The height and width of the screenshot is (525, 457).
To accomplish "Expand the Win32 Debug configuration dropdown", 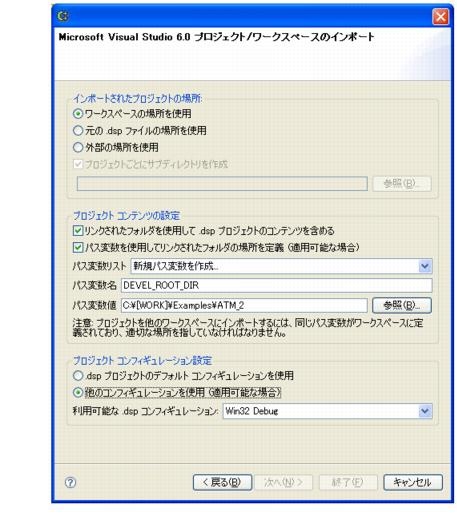I will point(327,411).
